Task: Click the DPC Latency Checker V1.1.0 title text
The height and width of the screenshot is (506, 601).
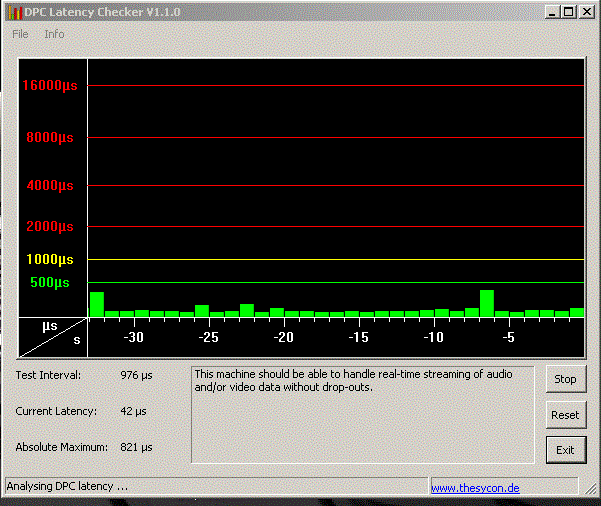Action: [x=102, y=12]
